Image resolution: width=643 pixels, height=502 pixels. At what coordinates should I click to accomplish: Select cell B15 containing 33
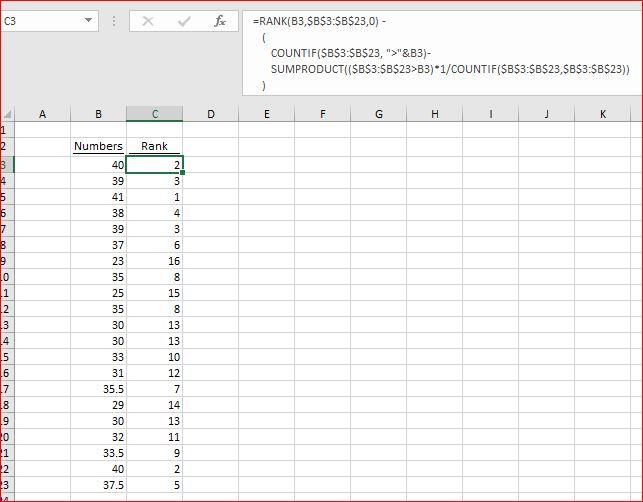(x=98, y=357)
